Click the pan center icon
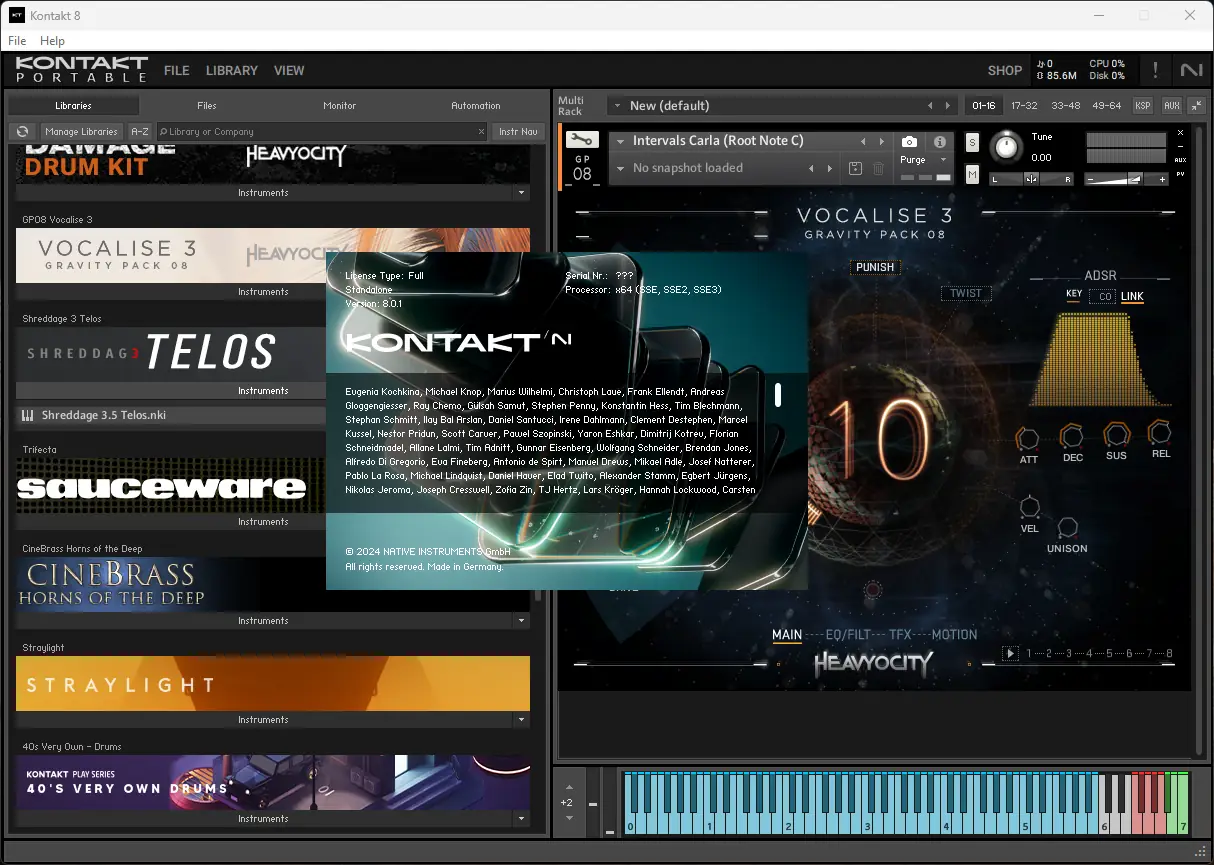This screenshot has height=865, width=1214. pos(1031,179)
